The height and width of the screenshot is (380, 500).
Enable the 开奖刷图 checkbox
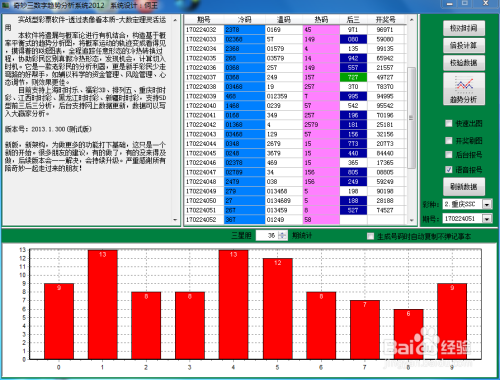[x=449, y=140]
